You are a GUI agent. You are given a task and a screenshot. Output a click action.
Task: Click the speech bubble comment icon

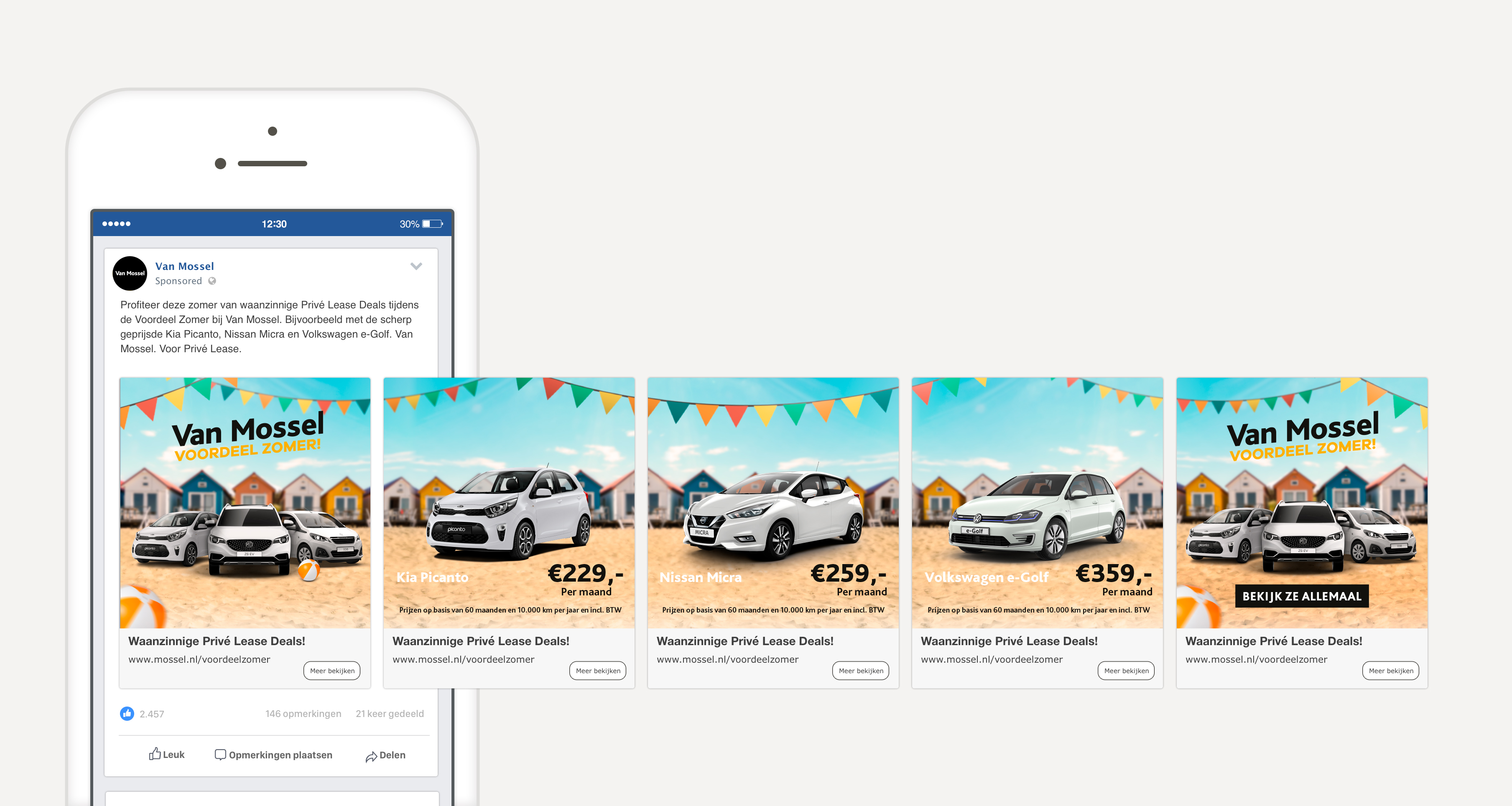[x=220, y=755]
